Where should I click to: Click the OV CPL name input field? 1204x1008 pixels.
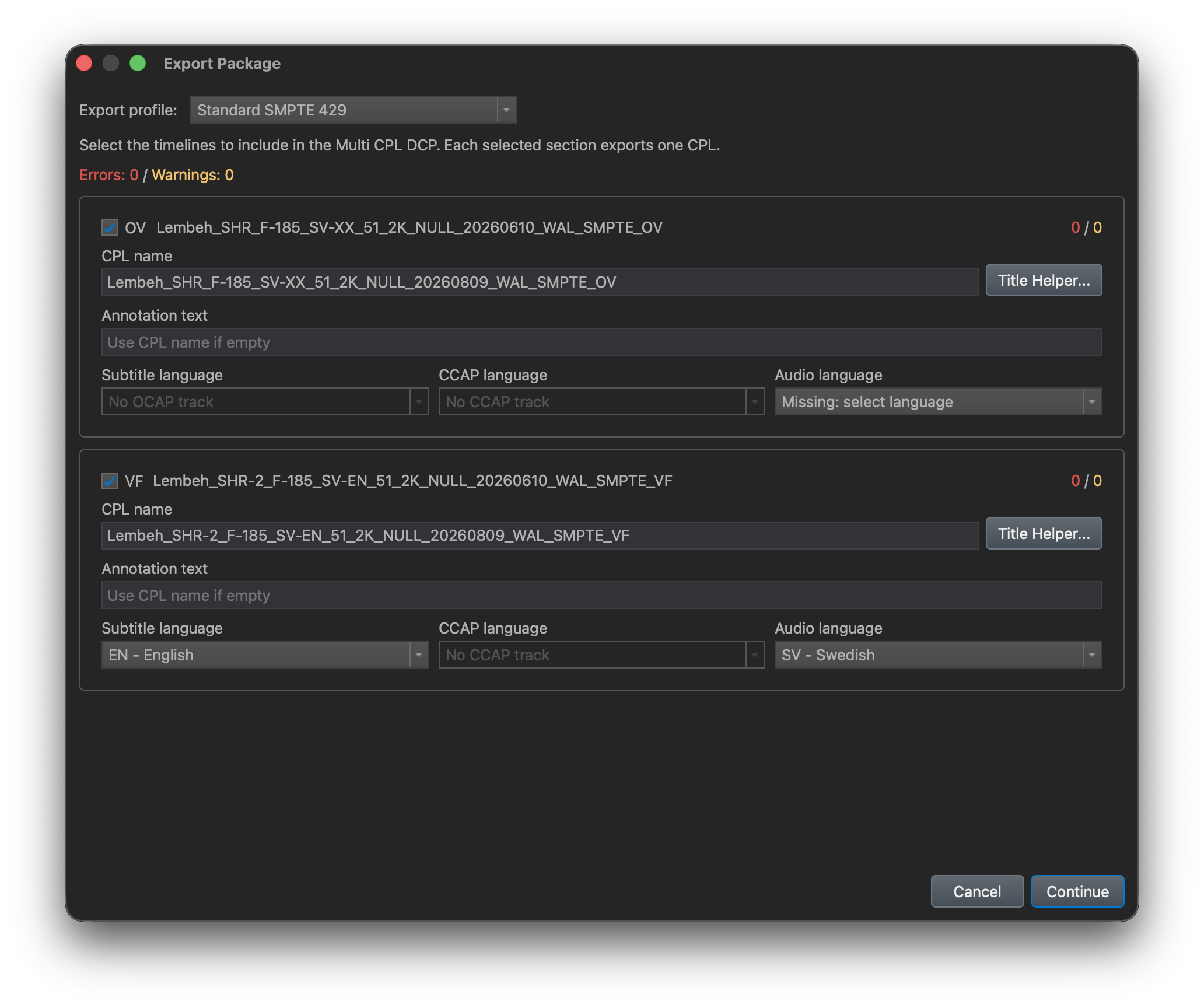click(540, 282)
